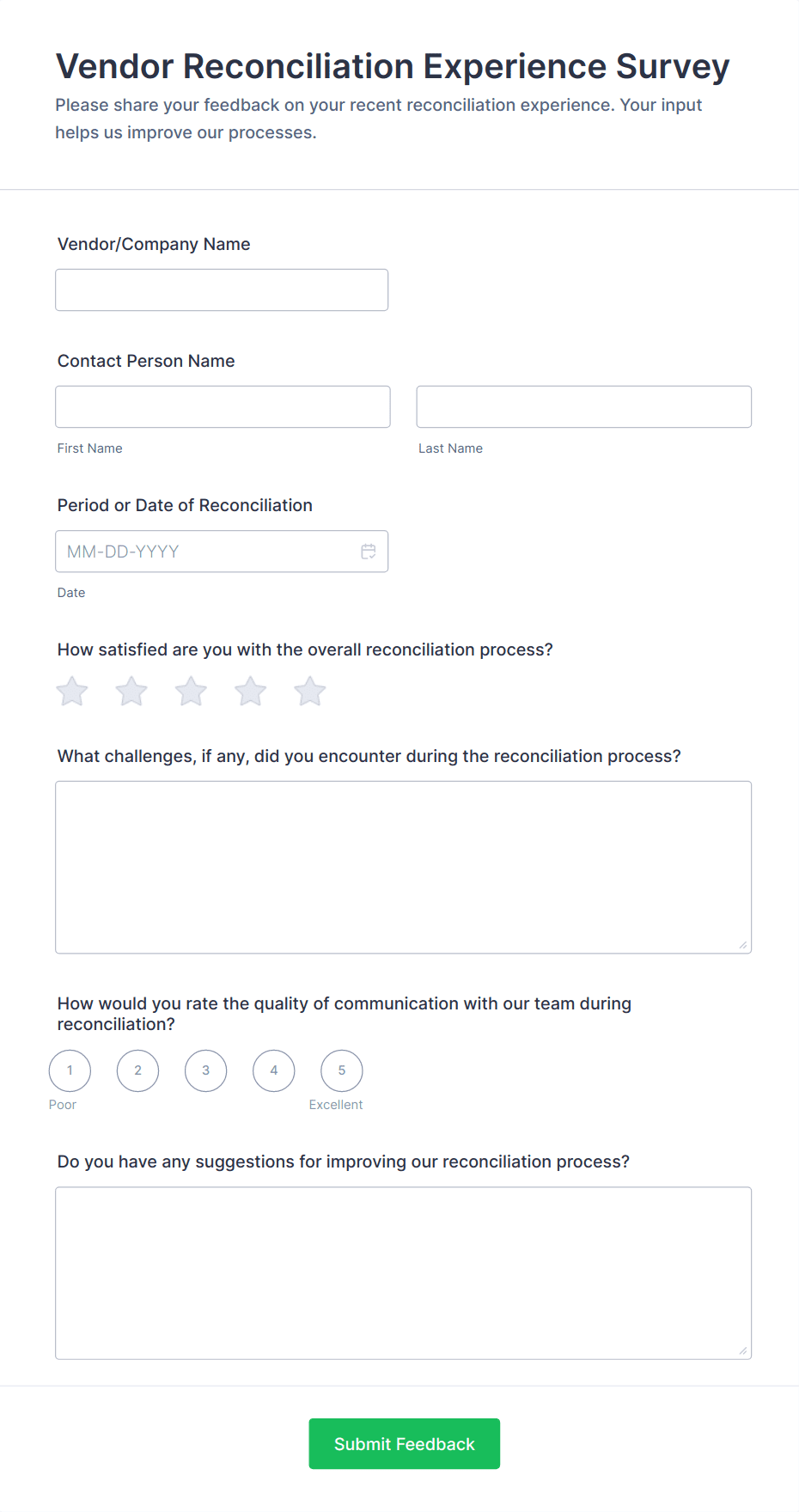Click the Vendor/Company Name input field
The height and width of the screenshot is (1512, 799).
(222, 290)
